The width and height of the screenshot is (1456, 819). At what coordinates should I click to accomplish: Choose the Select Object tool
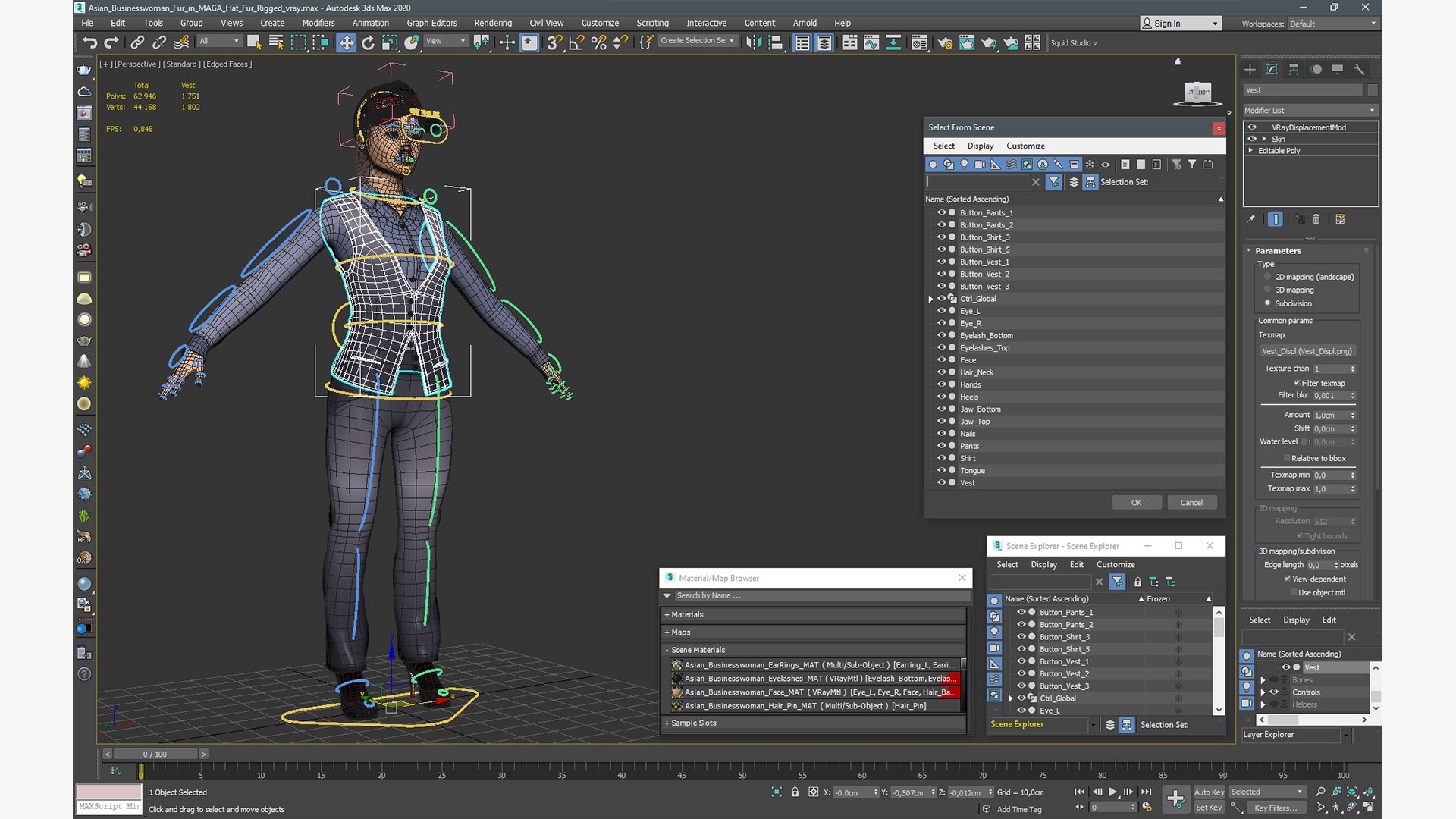click(x=254, y=42)
